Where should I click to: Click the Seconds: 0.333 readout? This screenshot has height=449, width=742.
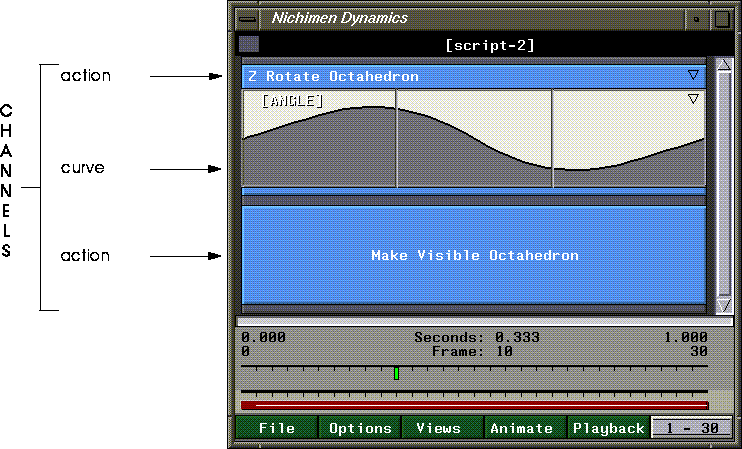click(477, 337)
